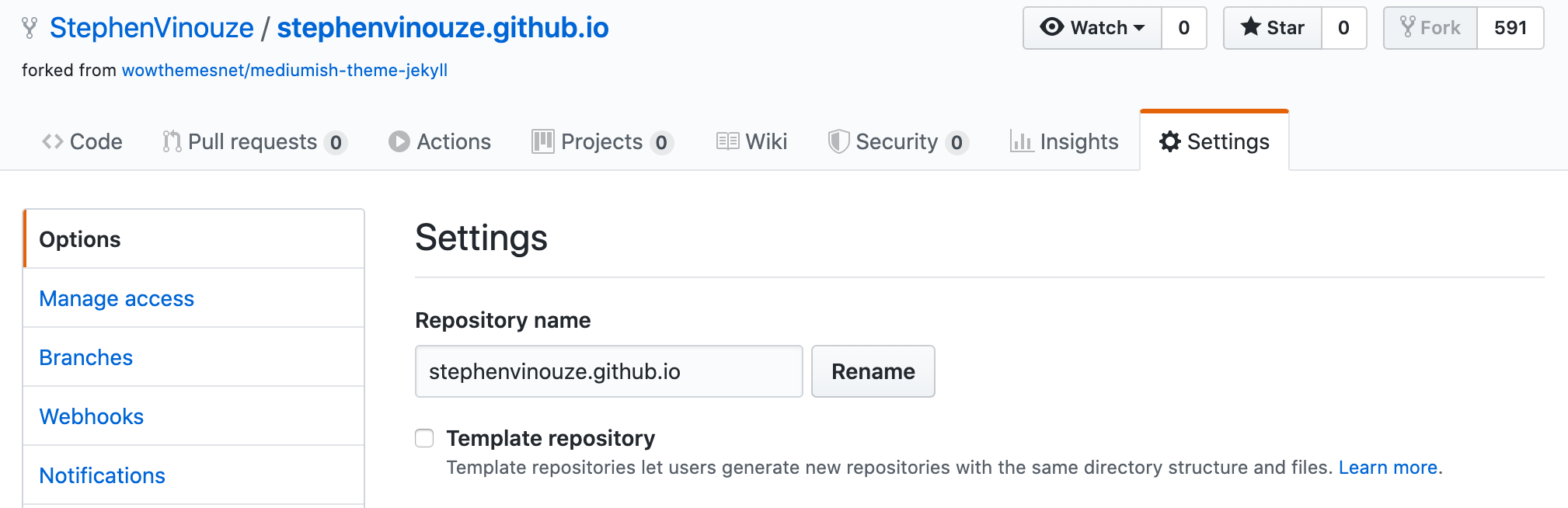View the fork count of 591

[x=1510, y=28]
